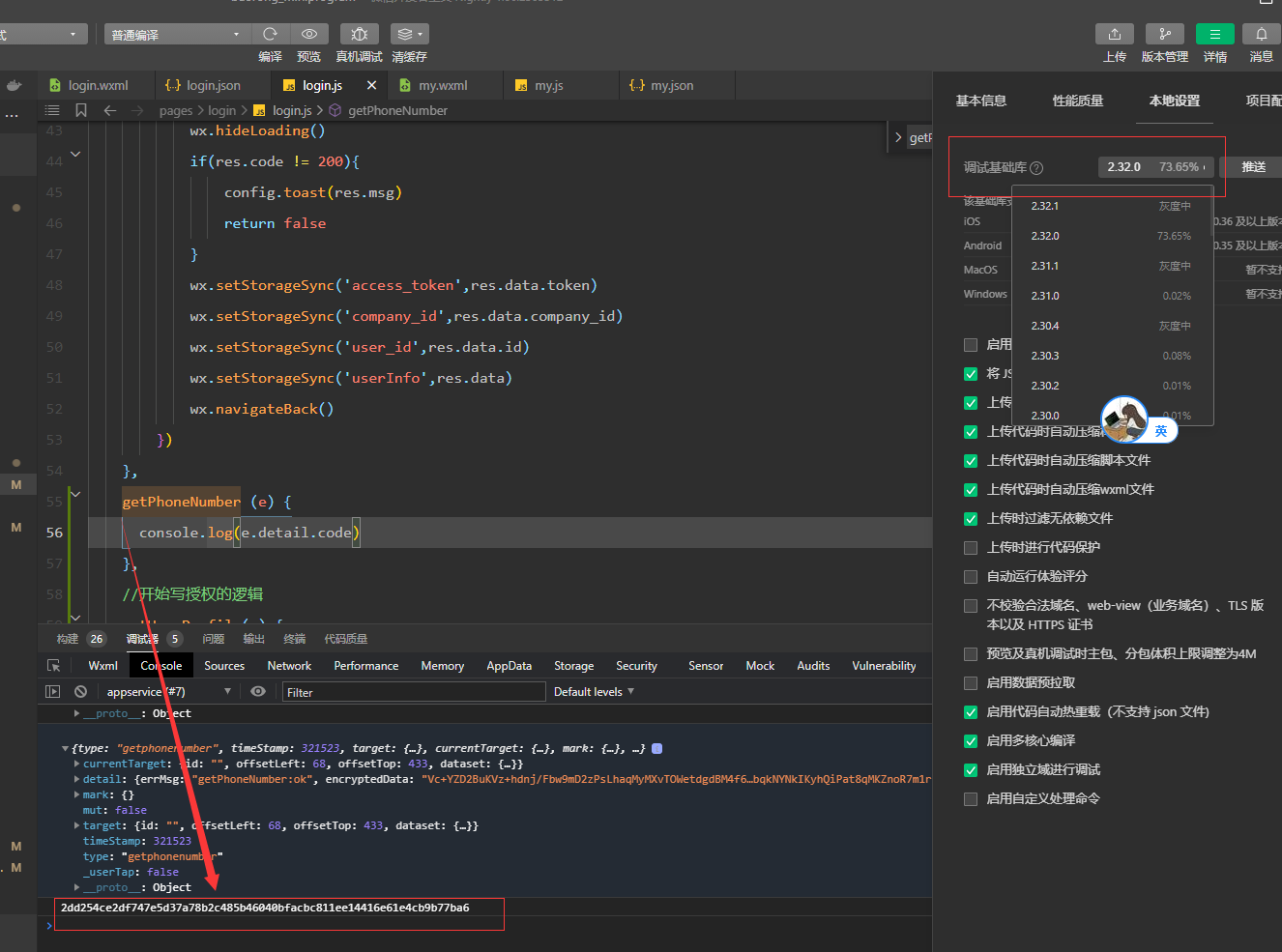Open real device debugging bug icon
Image resolution: width=1282 pixels, height=952 pixels.
click(359, 34)
